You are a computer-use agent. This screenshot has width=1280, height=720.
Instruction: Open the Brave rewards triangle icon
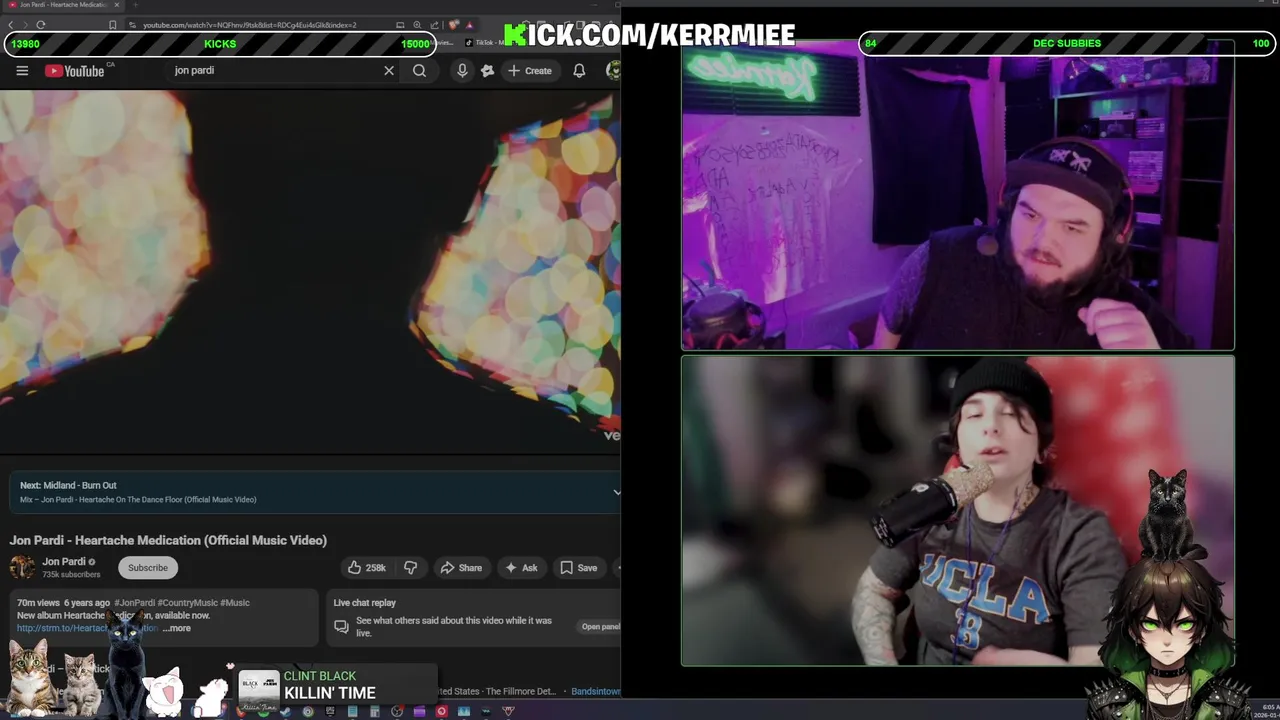click(469, 25)
